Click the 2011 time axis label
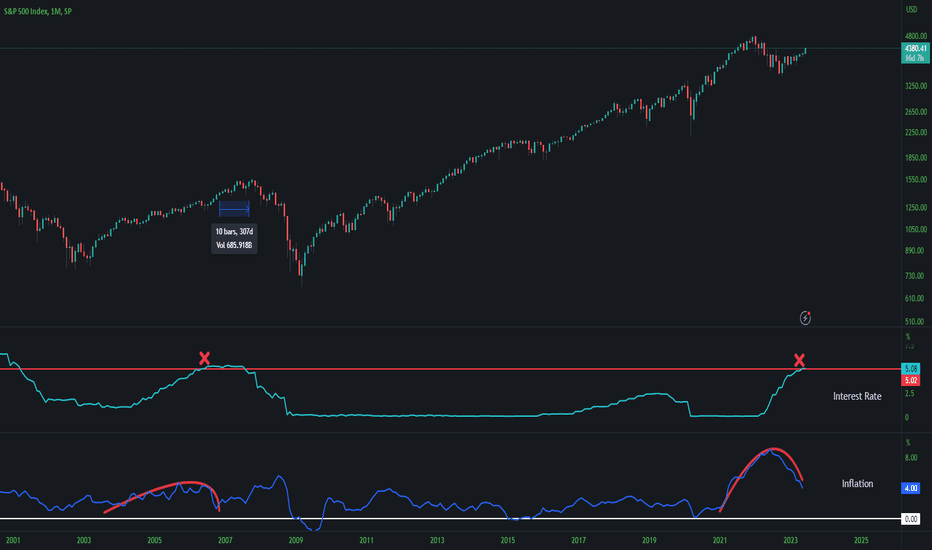 [367, 540]
